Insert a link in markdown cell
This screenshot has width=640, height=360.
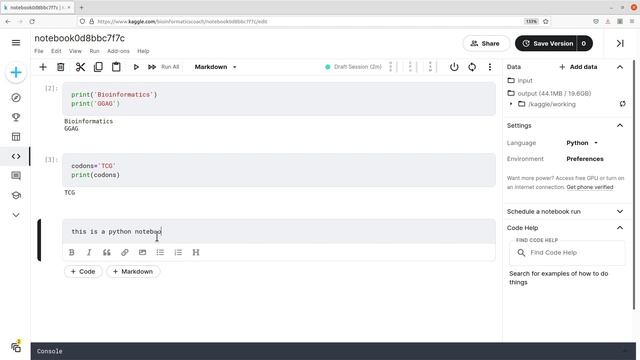click(124, 252)
